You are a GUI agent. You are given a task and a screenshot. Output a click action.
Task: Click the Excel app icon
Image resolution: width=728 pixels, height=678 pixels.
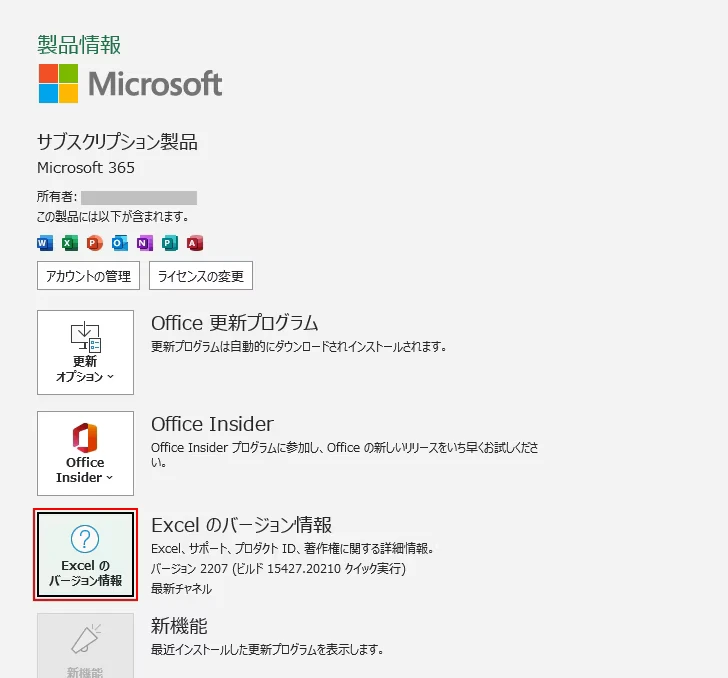coord(70,243)
